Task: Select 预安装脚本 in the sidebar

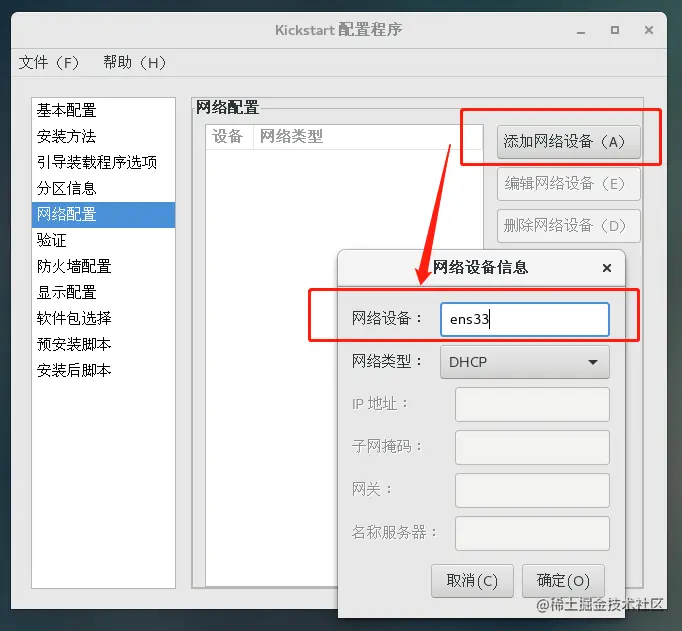Action: click(x=104, y=345)
